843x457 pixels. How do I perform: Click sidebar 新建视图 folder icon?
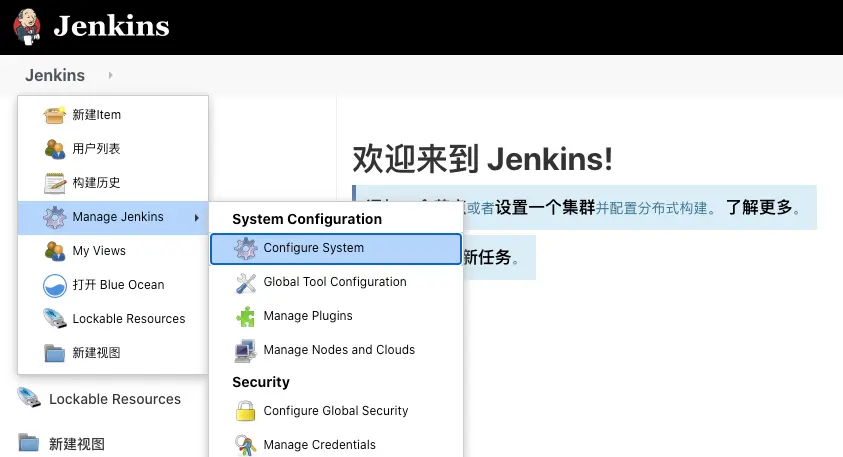click(x=29, y=443)
